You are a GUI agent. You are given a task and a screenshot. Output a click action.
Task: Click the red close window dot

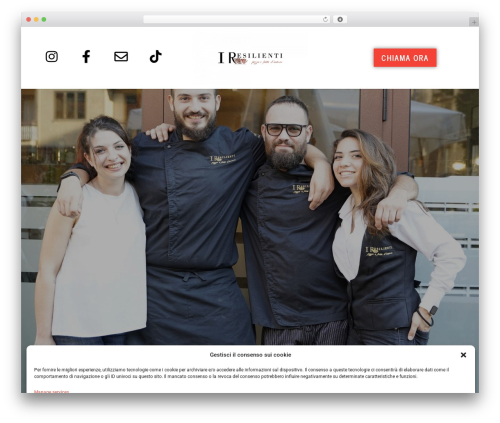(x=29, y=19)
